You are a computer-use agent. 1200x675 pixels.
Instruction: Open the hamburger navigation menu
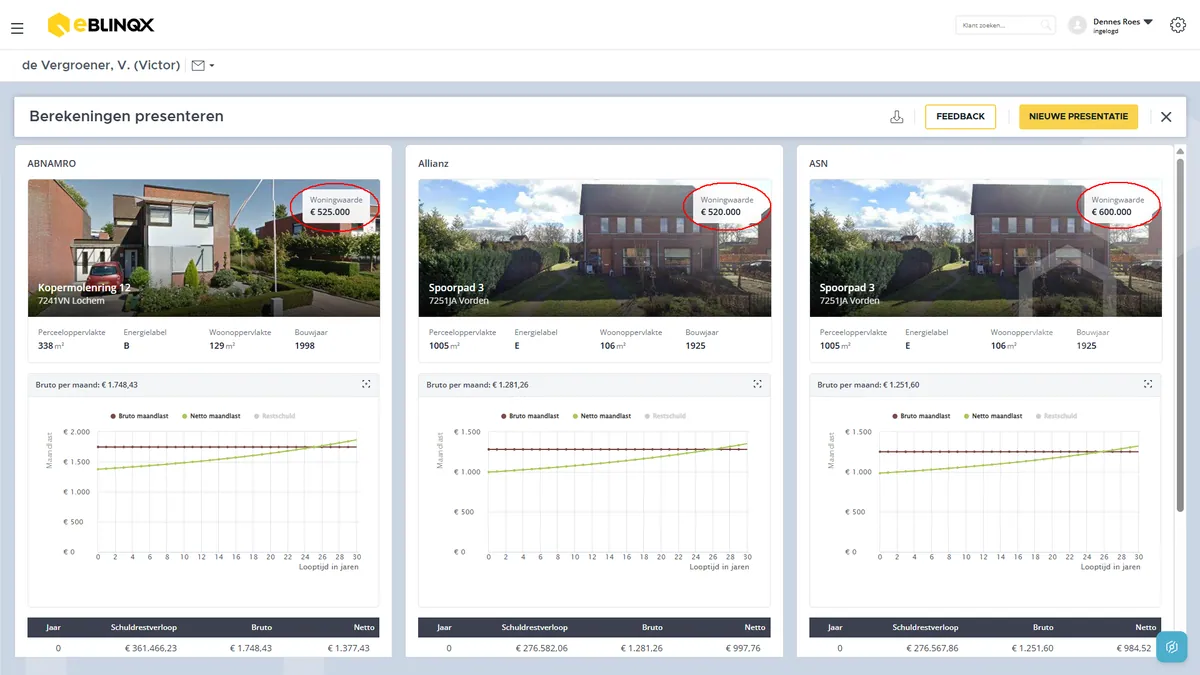(17, 29)
